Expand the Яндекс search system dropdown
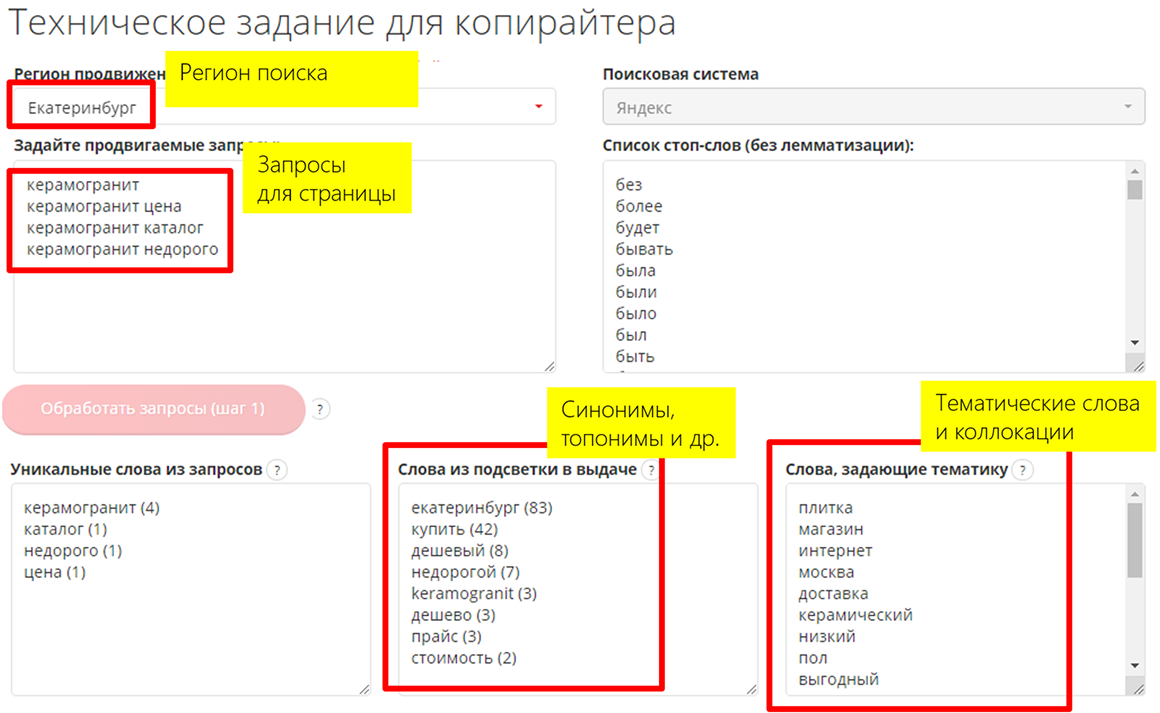 [1128, 107]
